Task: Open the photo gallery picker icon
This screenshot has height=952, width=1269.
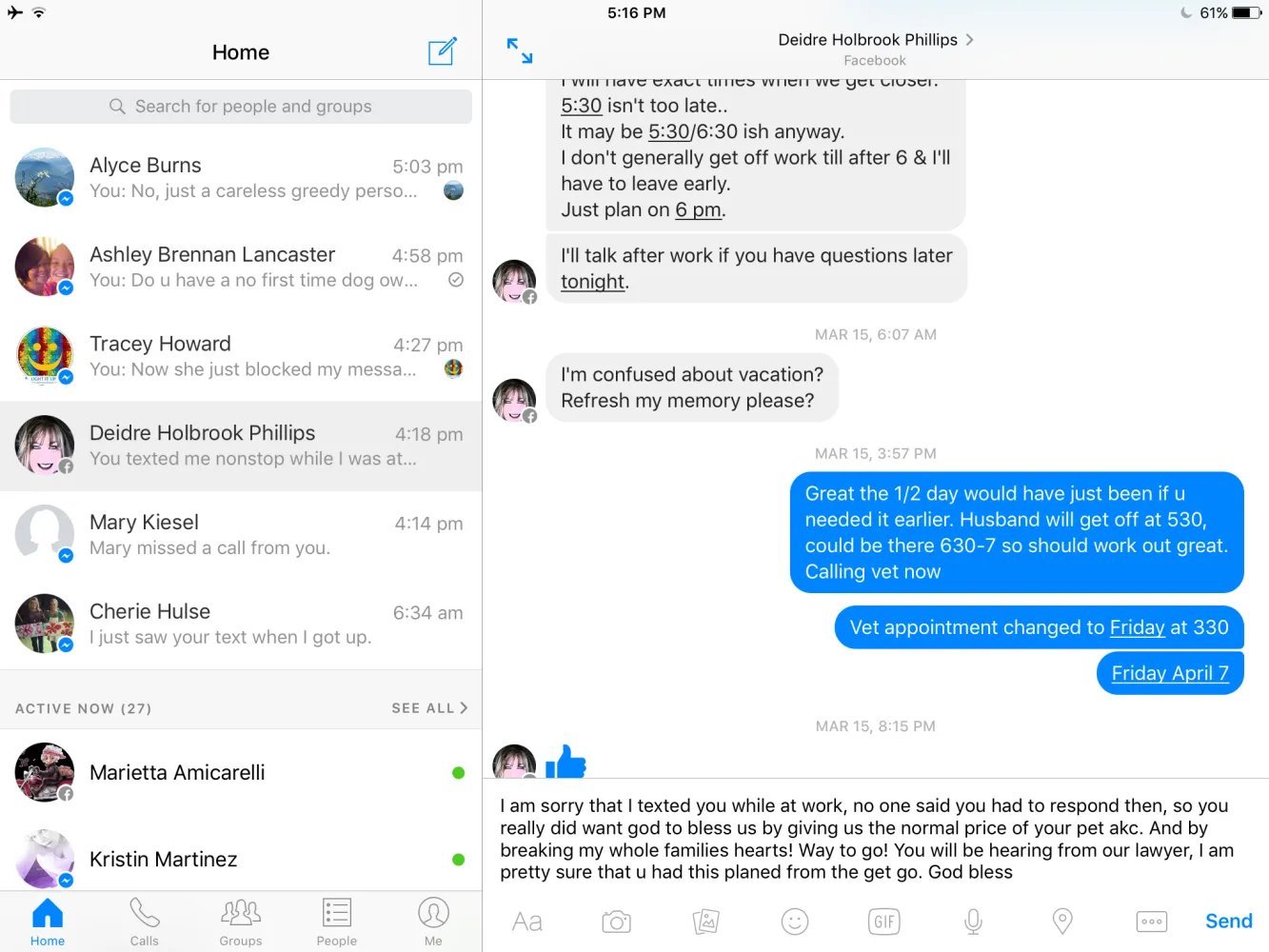Action: [705, 922]
